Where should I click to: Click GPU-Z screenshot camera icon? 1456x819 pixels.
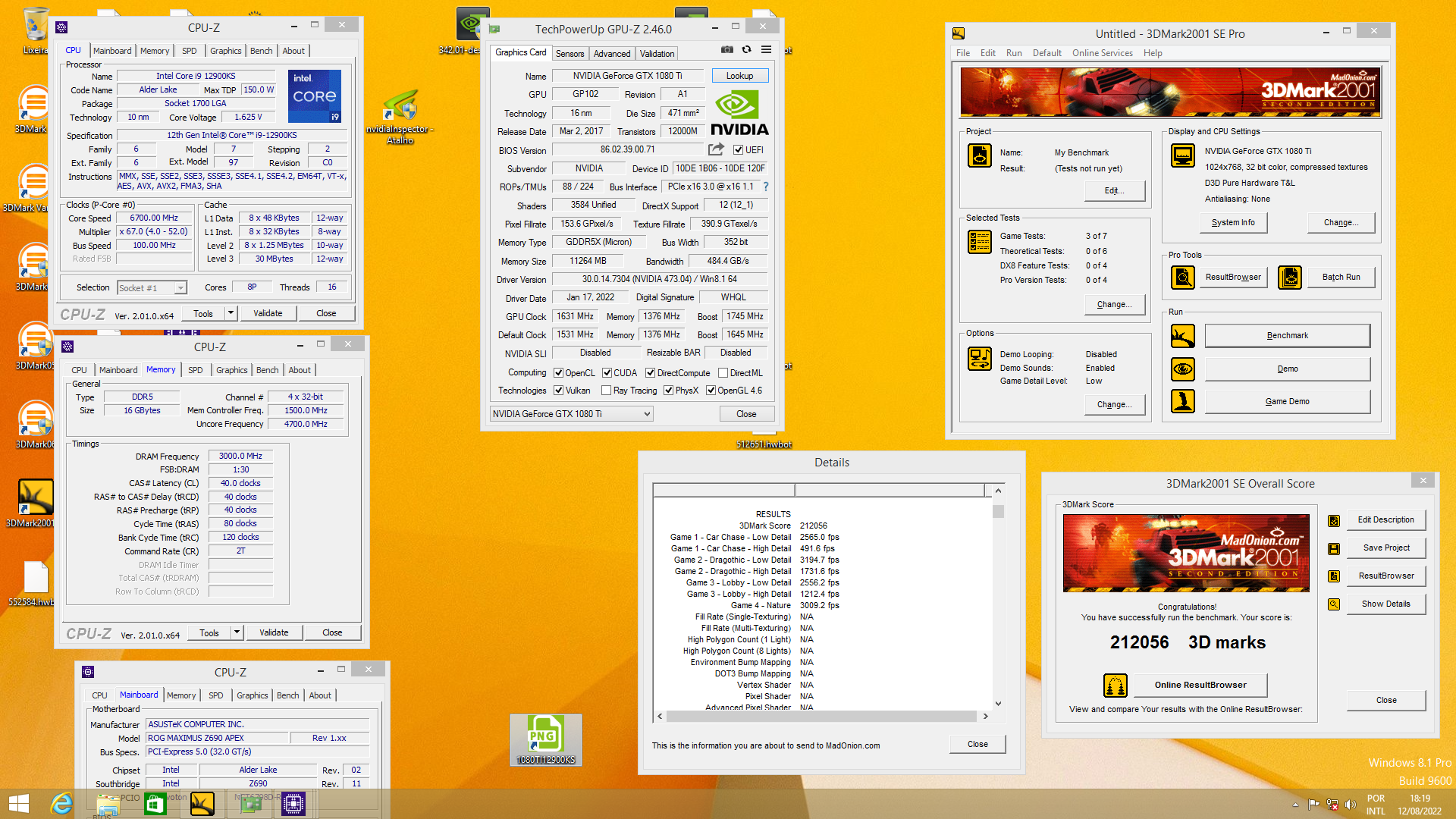point(726,49)
